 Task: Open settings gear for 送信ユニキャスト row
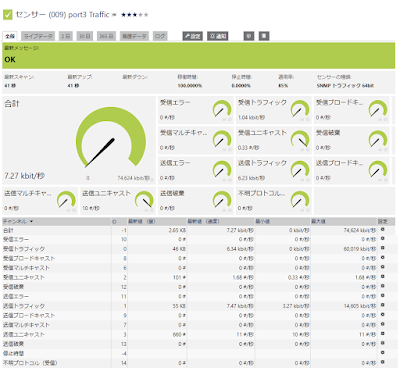pyautogui.click(x=382, y=333)
